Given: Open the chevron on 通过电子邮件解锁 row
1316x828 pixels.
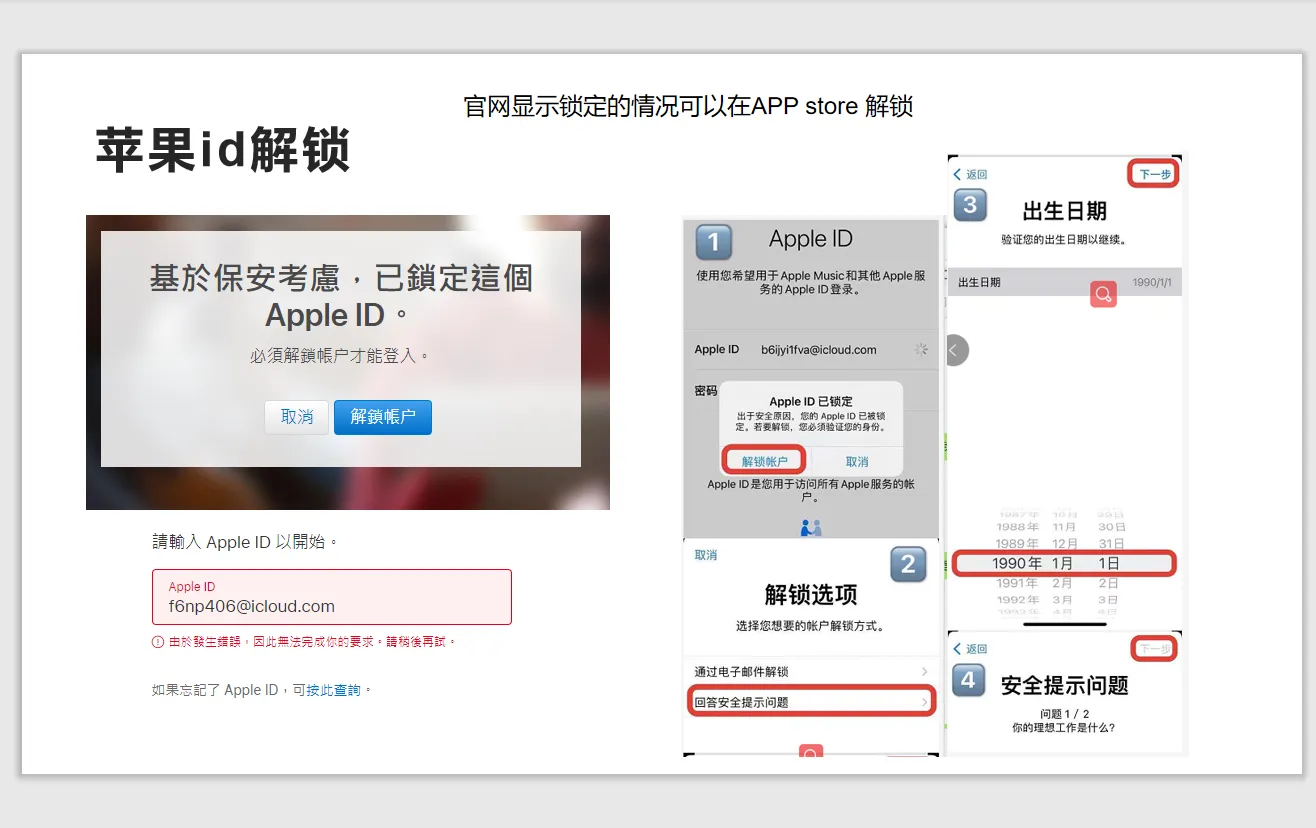Looking at the screenshot, I should click(924, 672).
